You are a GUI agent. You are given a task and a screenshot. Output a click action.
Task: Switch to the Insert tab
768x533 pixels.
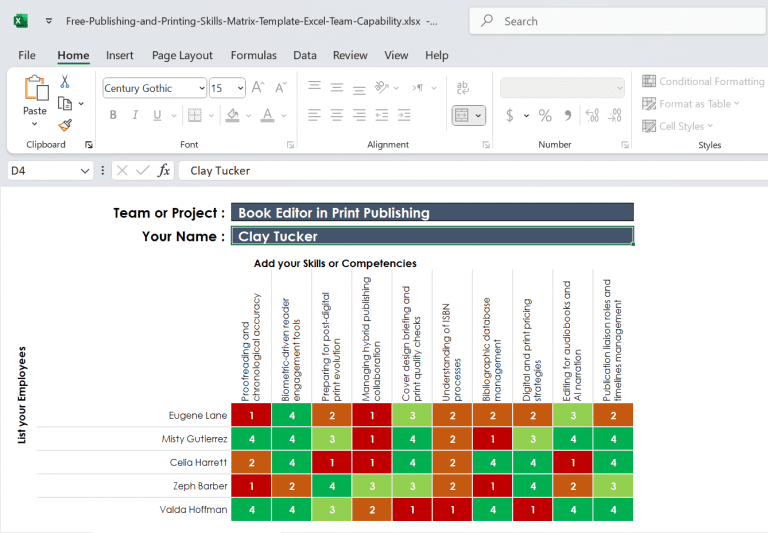(120, 55)
